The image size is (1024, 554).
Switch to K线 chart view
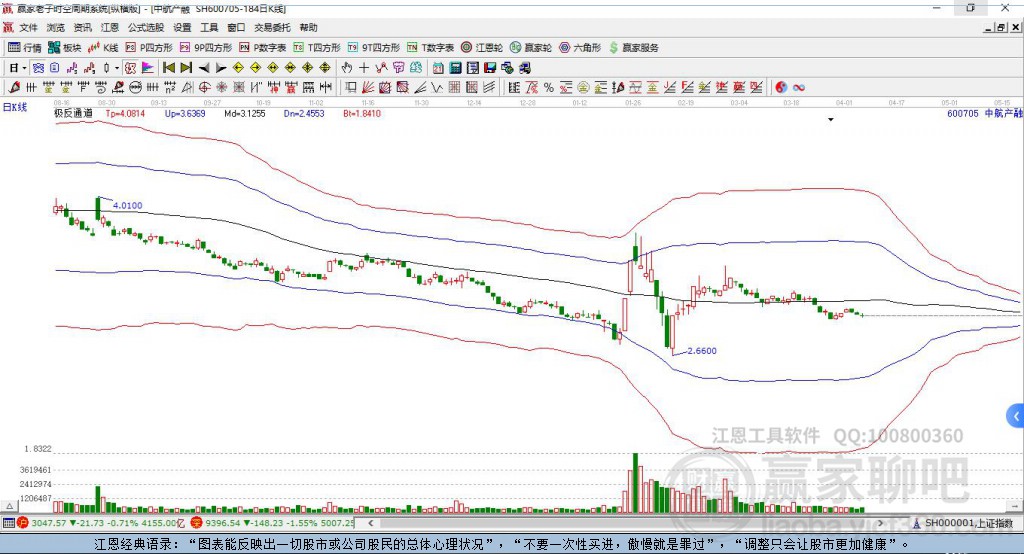103,48
